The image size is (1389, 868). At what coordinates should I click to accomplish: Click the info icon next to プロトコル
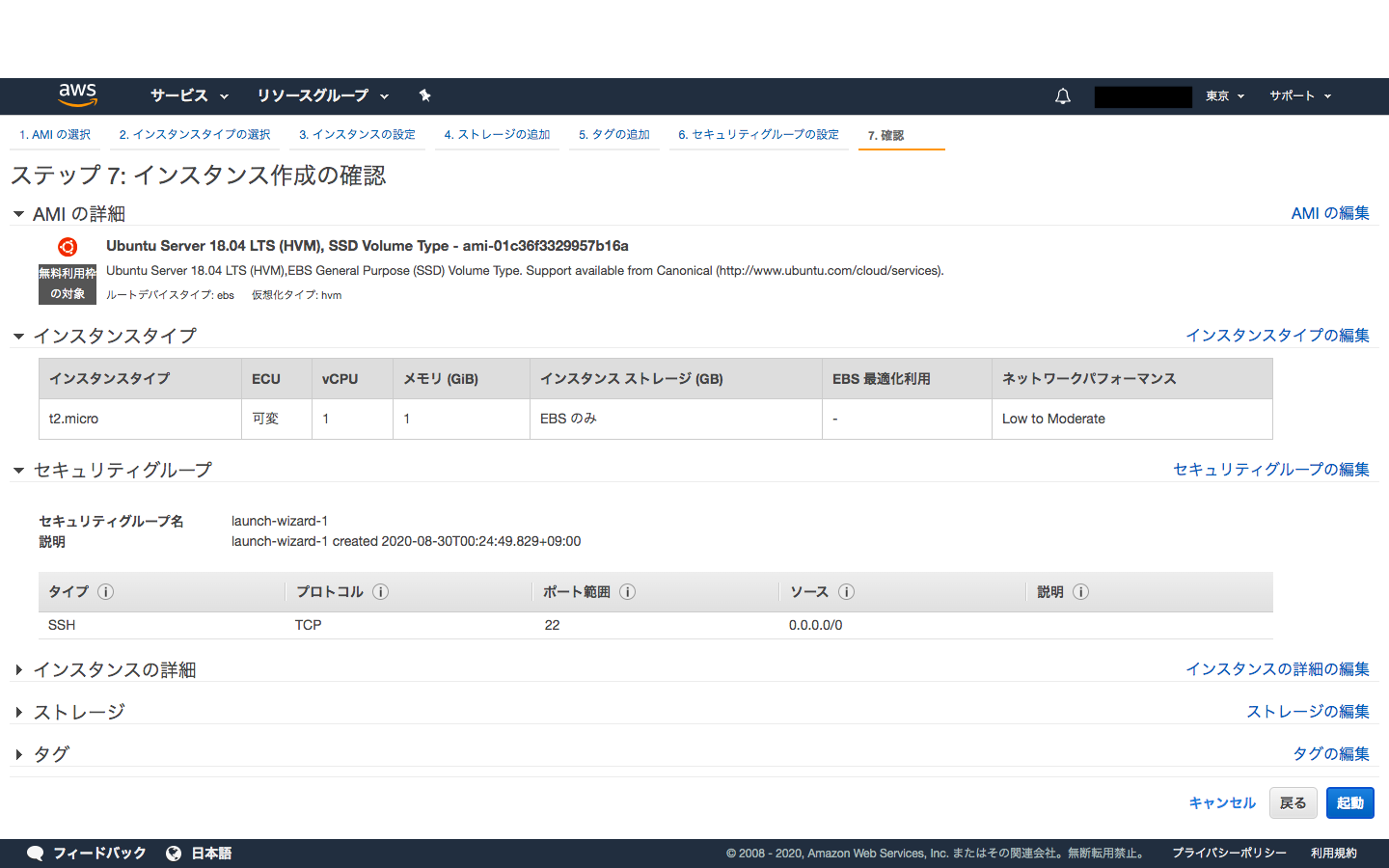click(381, 592)
